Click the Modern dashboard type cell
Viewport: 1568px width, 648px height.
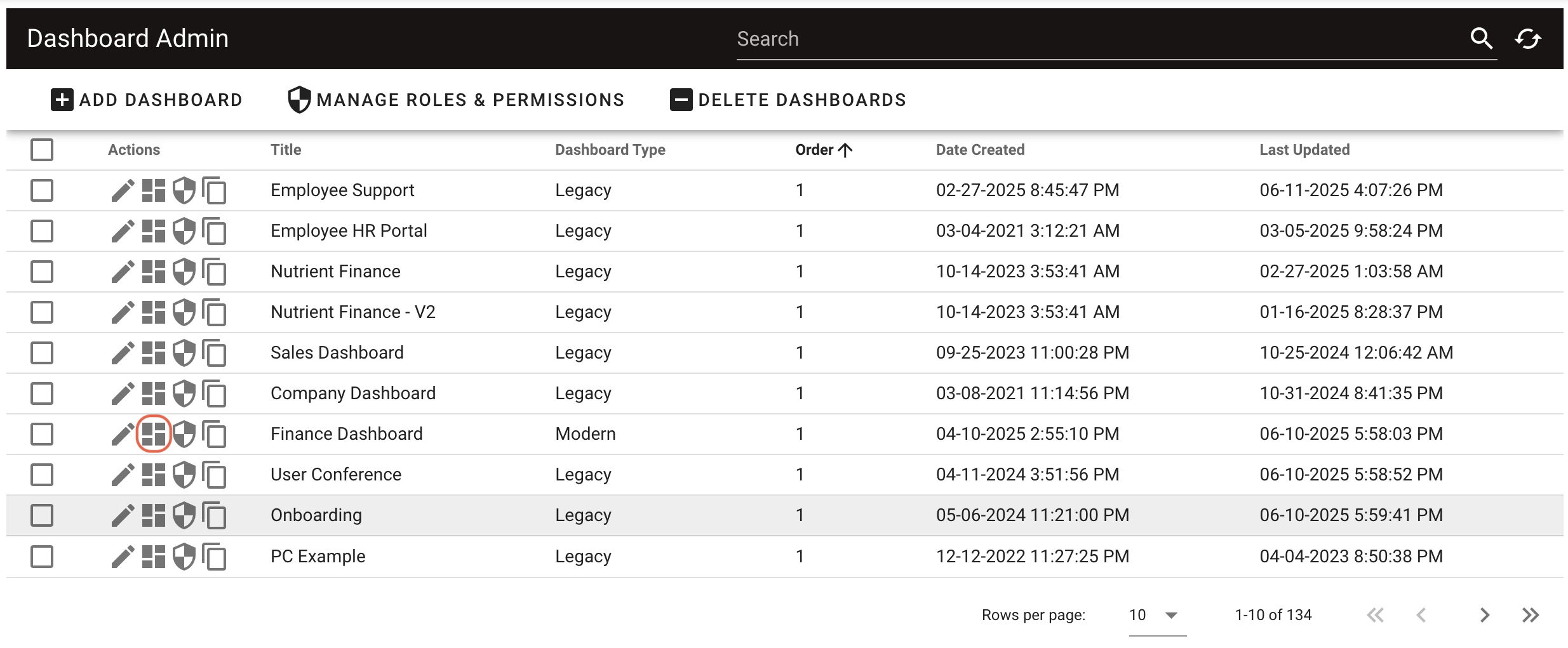586,434
